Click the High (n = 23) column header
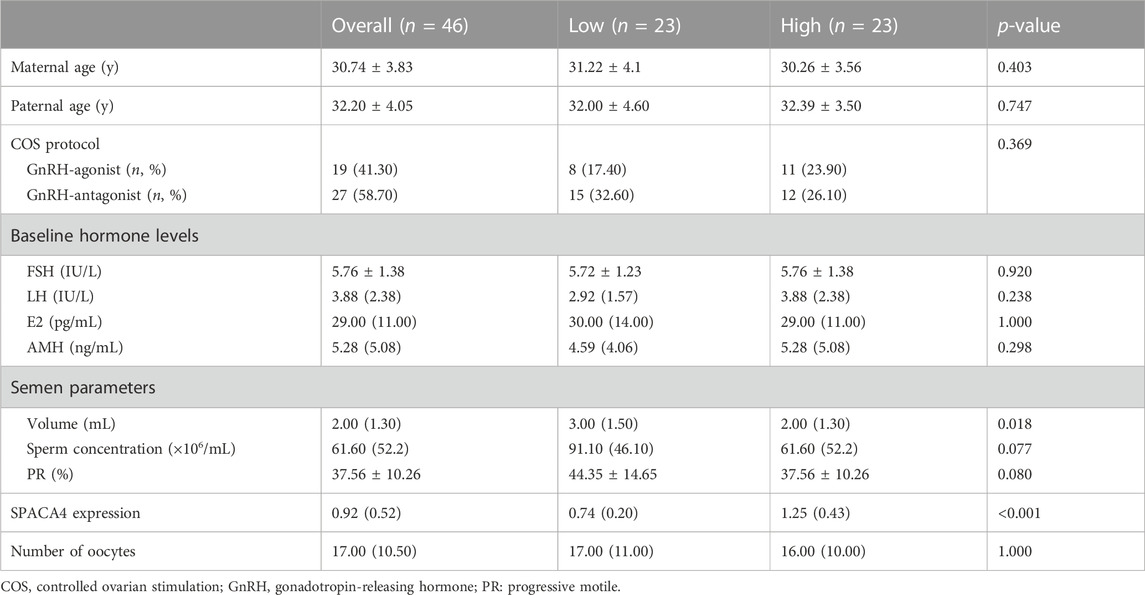Image resolution: width=1145 pixels, height=595 pixels. click(839, 26)
